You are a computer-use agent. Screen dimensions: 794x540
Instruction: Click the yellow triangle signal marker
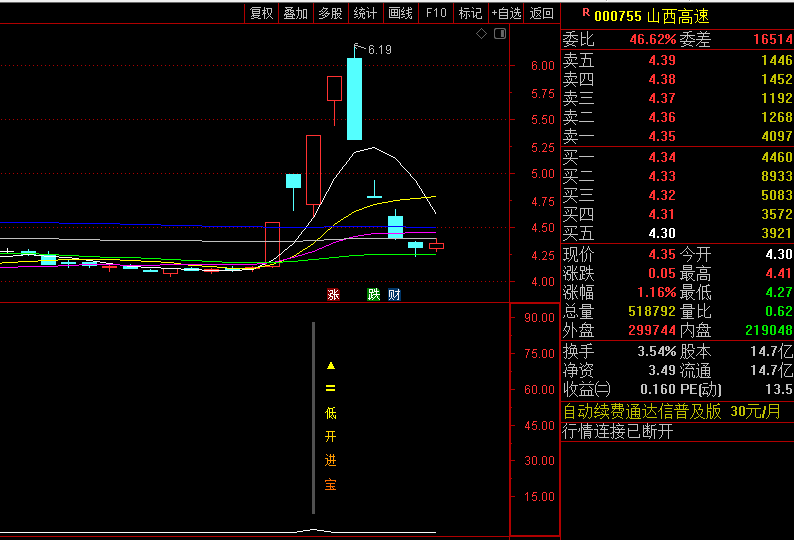[x=330, y=365]
